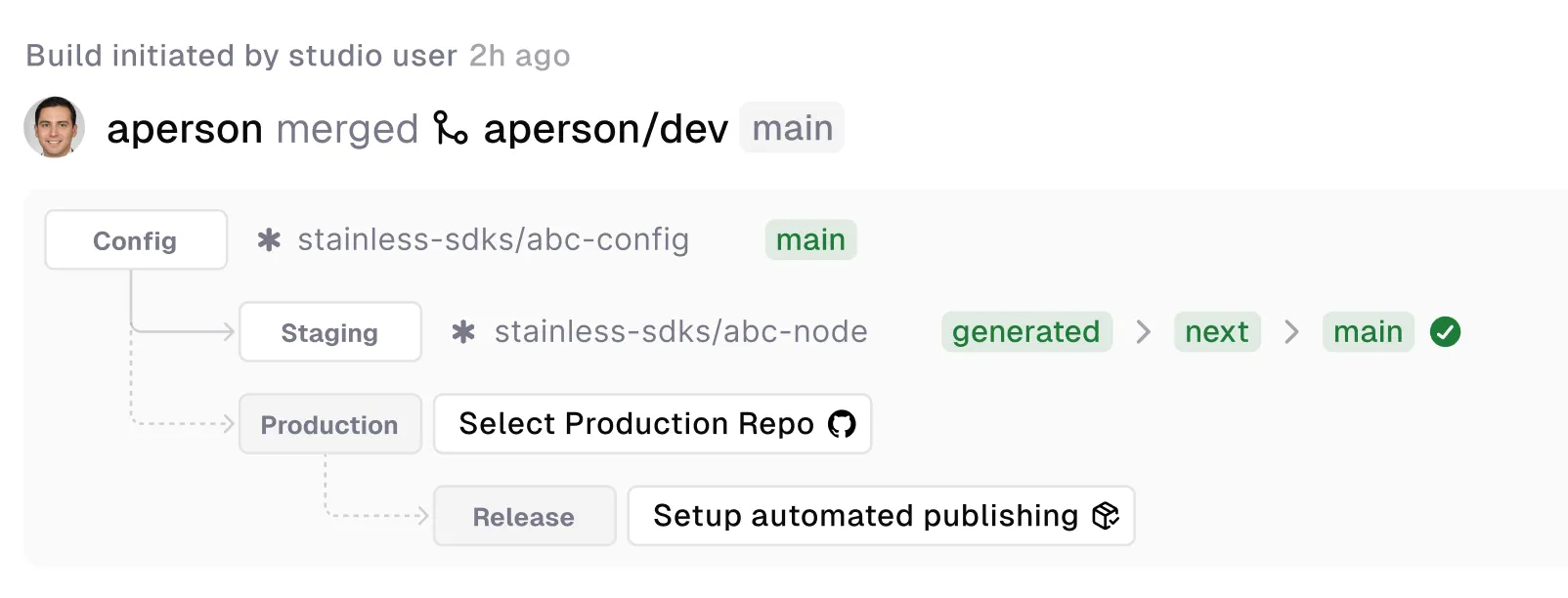This screenshot has width=1568, height=598.
Task: Click the package icon in Setup automated publishing
Action: click(1105, 516)
